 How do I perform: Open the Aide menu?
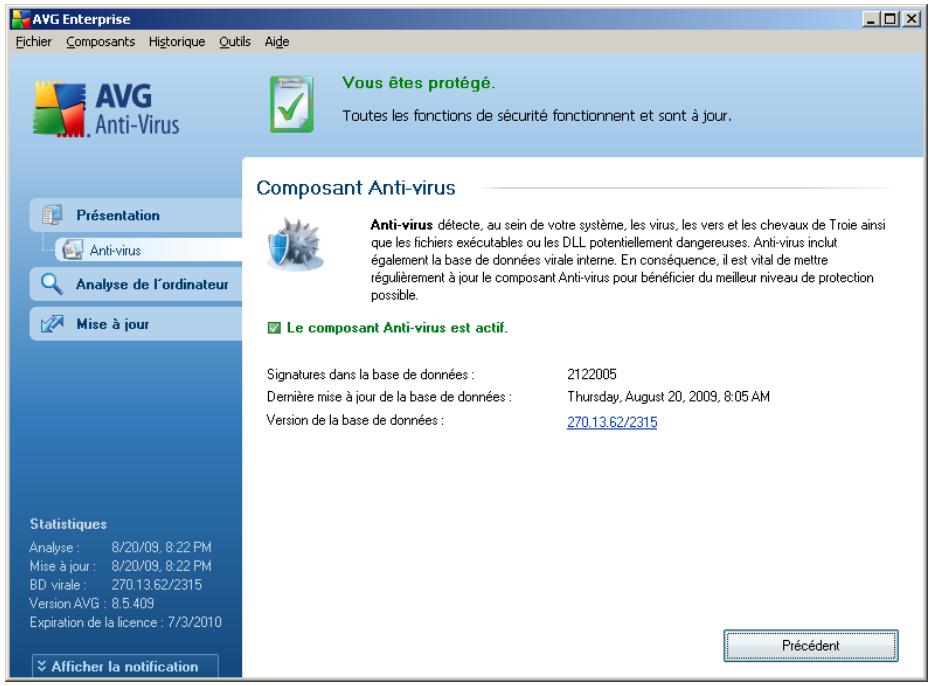coord(277,42)
